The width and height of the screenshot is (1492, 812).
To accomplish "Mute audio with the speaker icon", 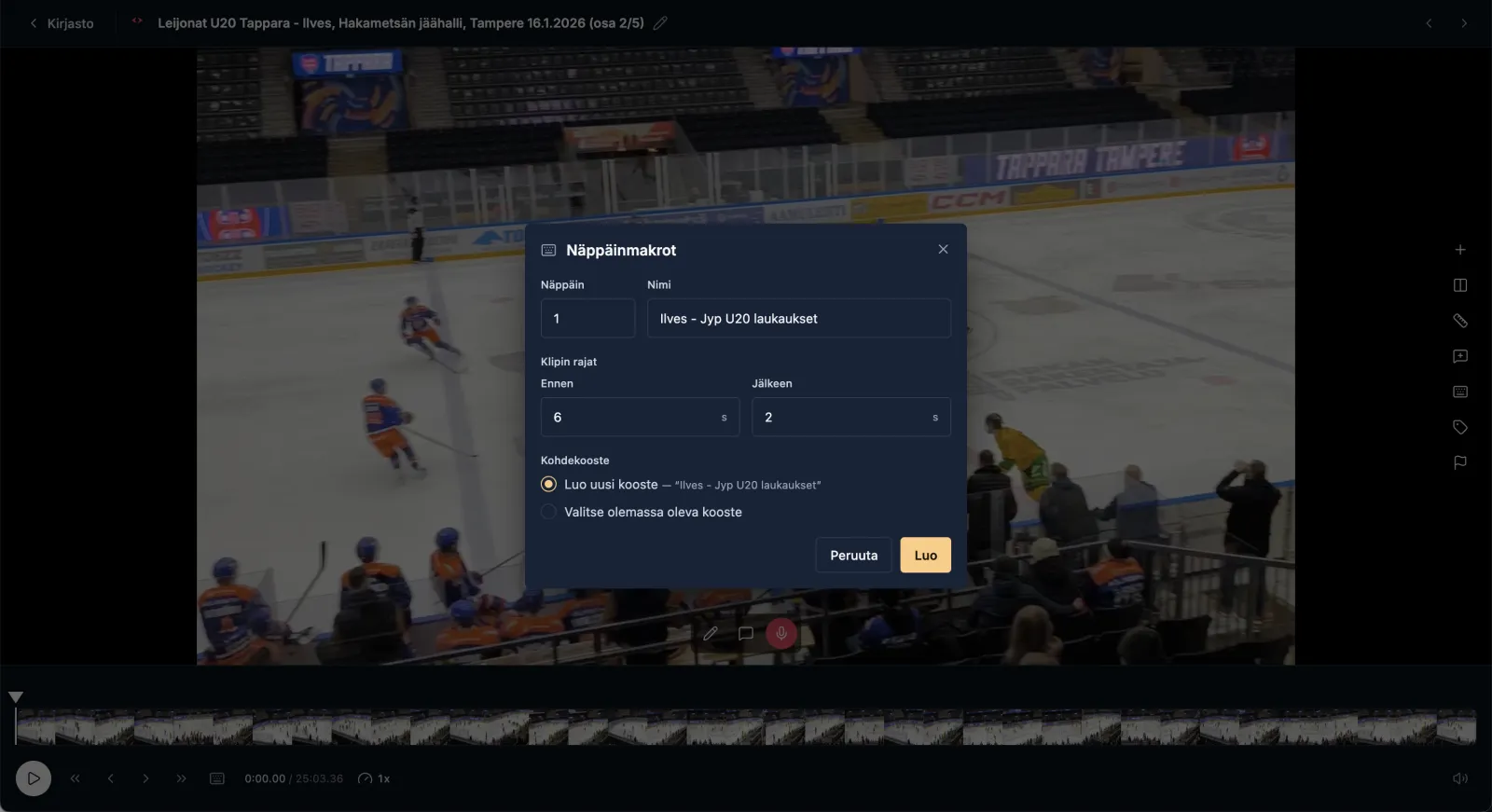I will 1460,778.
